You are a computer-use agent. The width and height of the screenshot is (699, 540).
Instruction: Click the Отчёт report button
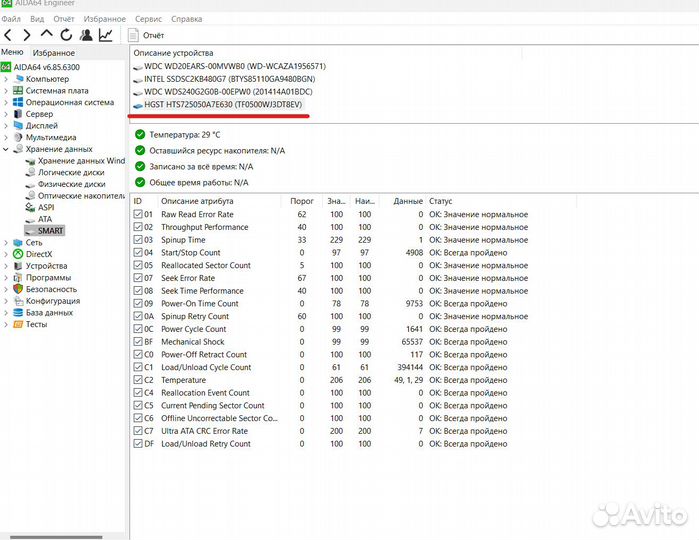coord(146,35)
